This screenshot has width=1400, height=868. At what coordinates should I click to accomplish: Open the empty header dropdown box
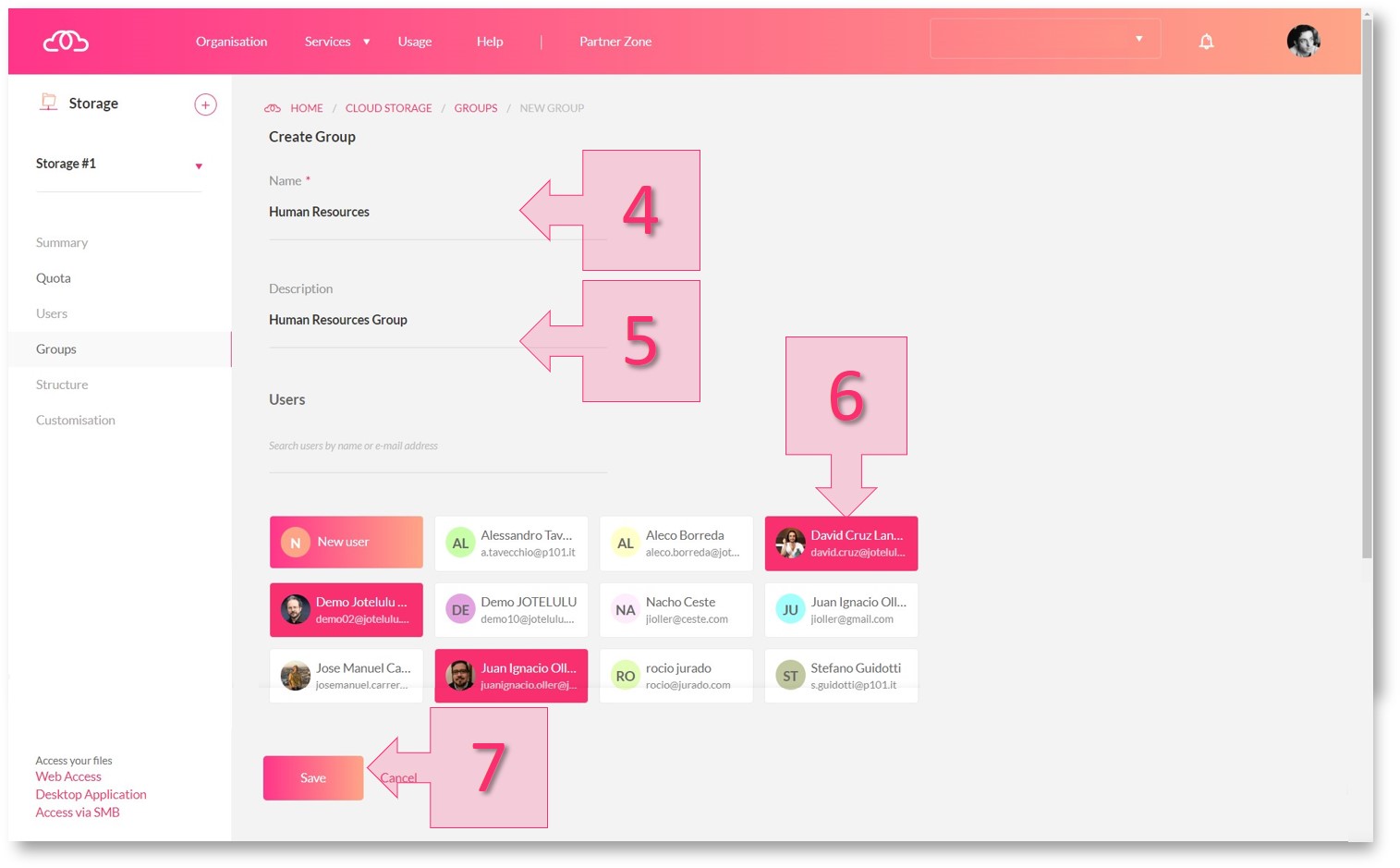pos(1044,39)
